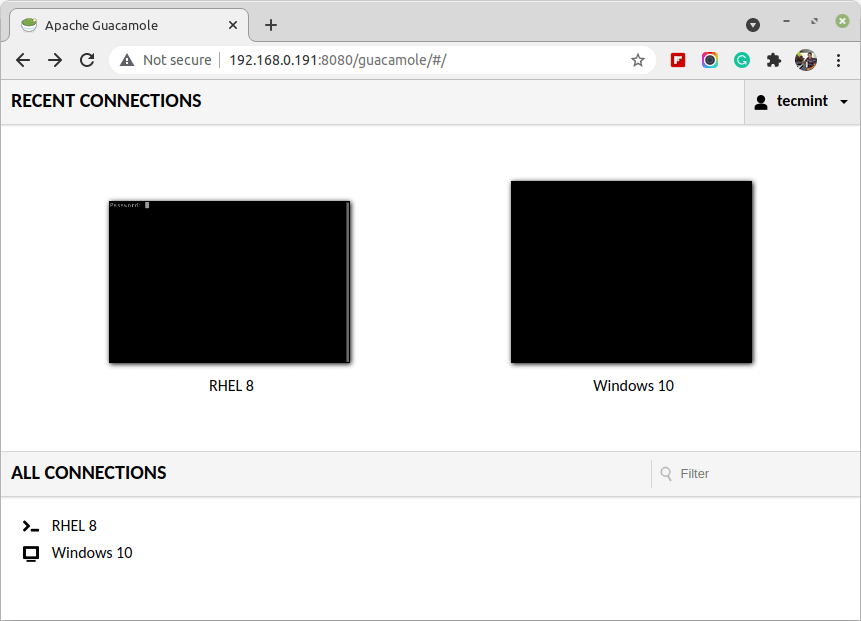861x621 pixels.
Task: Open the Windows 10 recent connection thumbnail
Action: coord(631,272)
